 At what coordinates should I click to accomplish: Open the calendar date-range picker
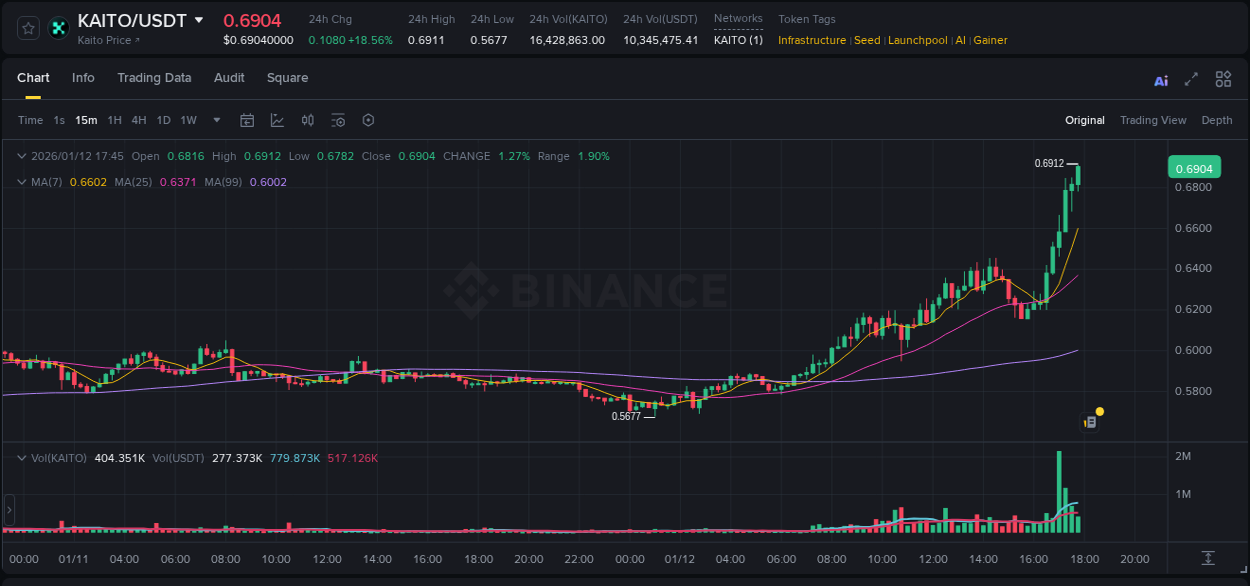point(247,120)
